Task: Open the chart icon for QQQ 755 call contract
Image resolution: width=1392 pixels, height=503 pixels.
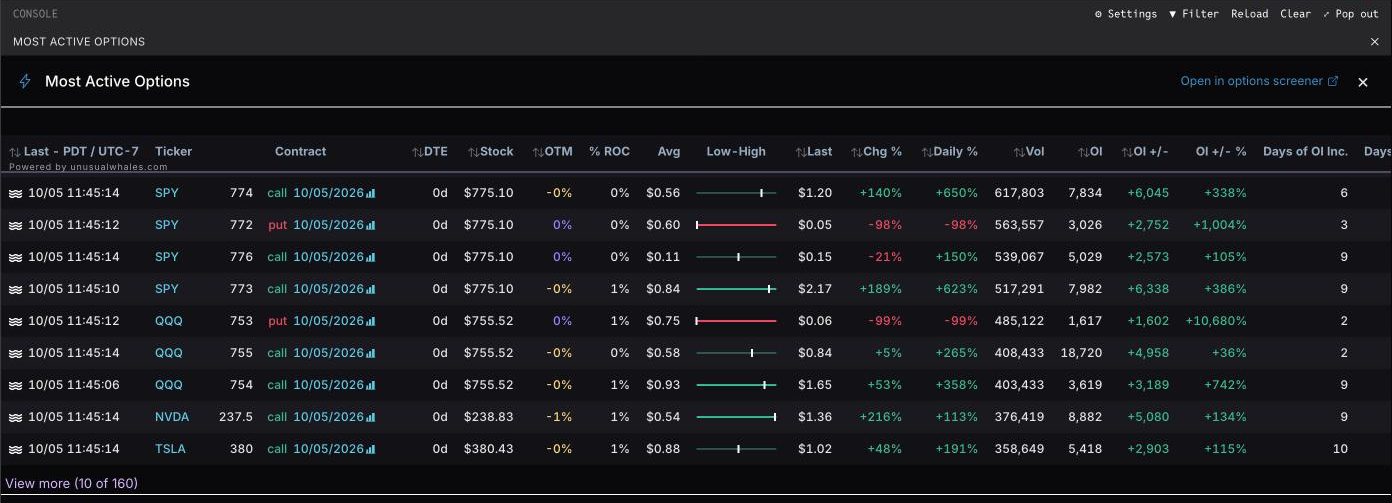Action: coord(371,353)
